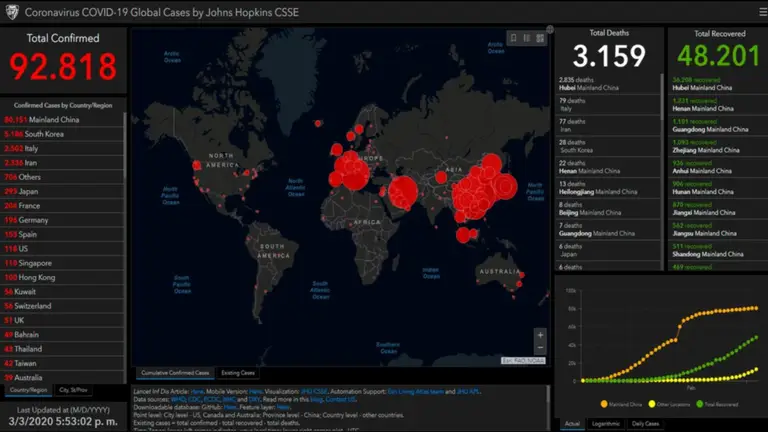
Task: Click Shandong recovered row
Action: (718, 250)
